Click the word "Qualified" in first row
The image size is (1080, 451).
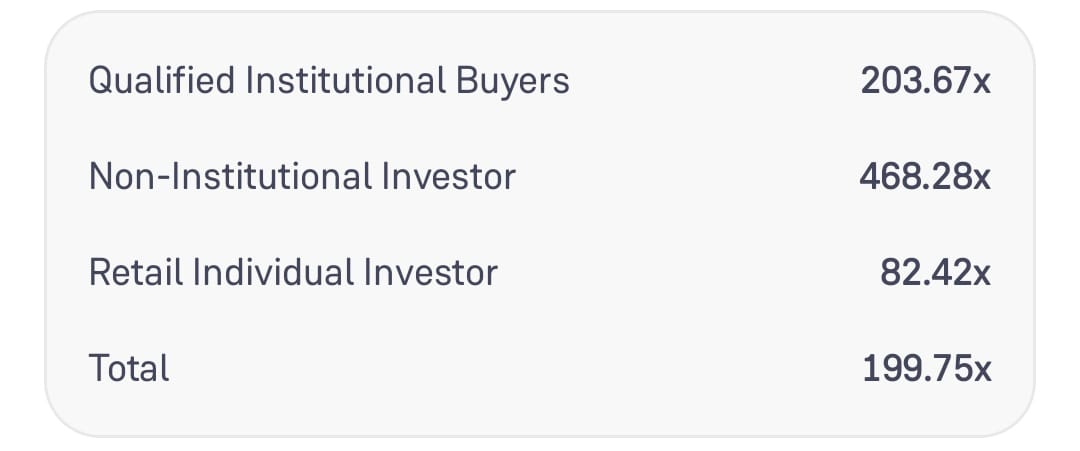(162, 81)
